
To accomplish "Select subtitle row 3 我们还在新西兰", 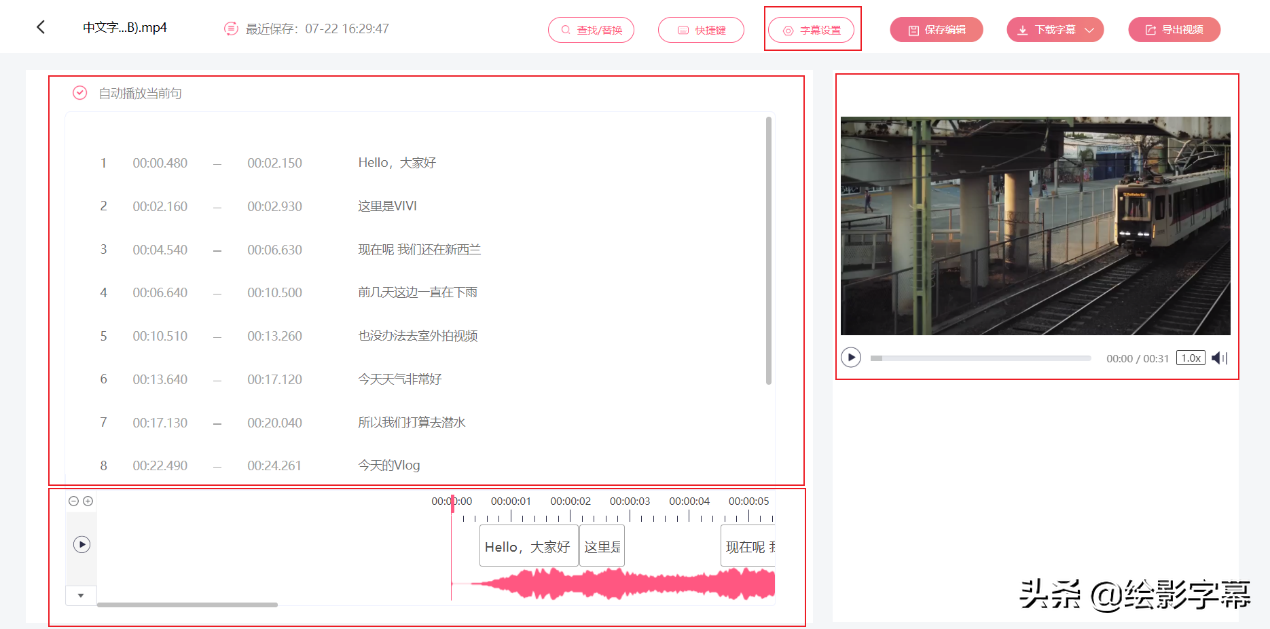I will [x=421, y=249].
